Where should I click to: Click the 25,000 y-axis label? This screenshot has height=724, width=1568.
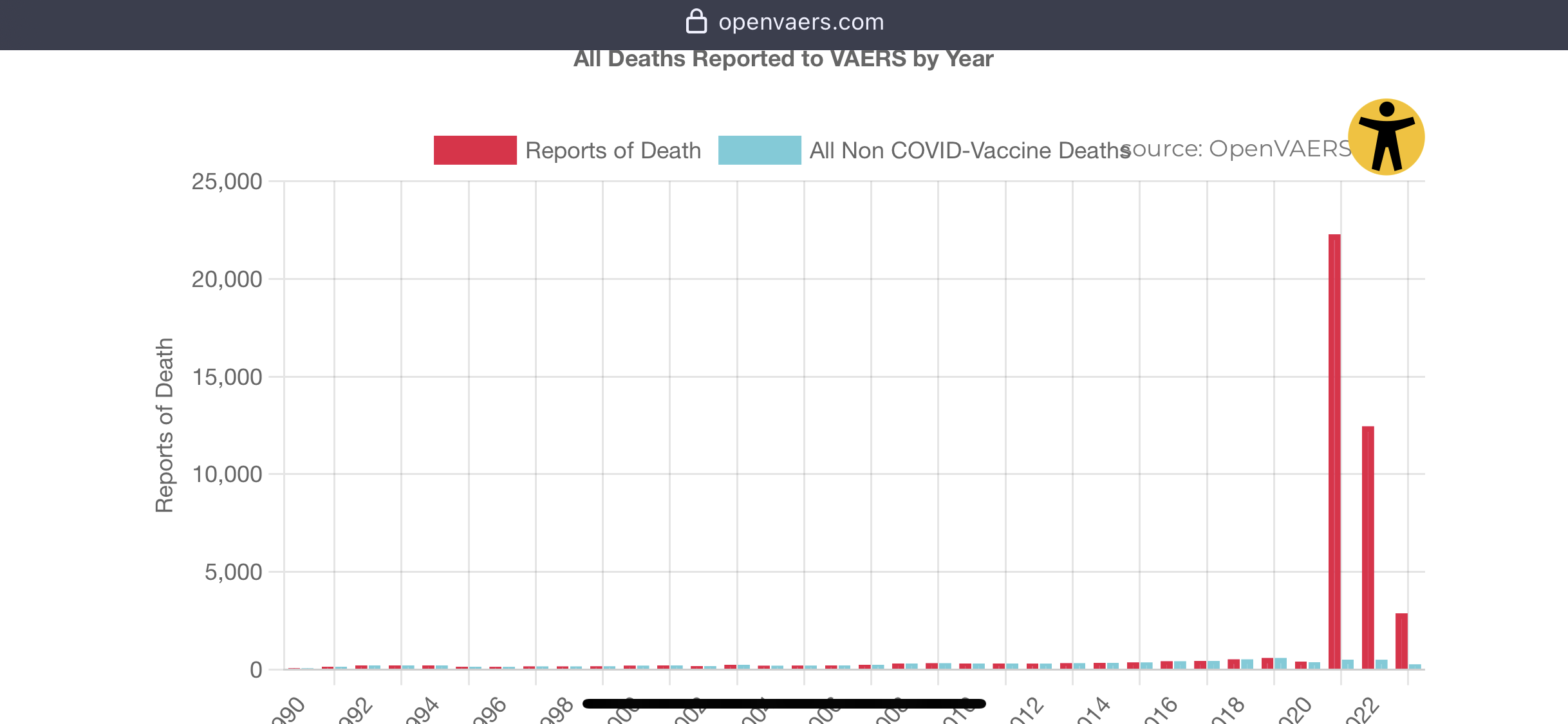point(227,181)
